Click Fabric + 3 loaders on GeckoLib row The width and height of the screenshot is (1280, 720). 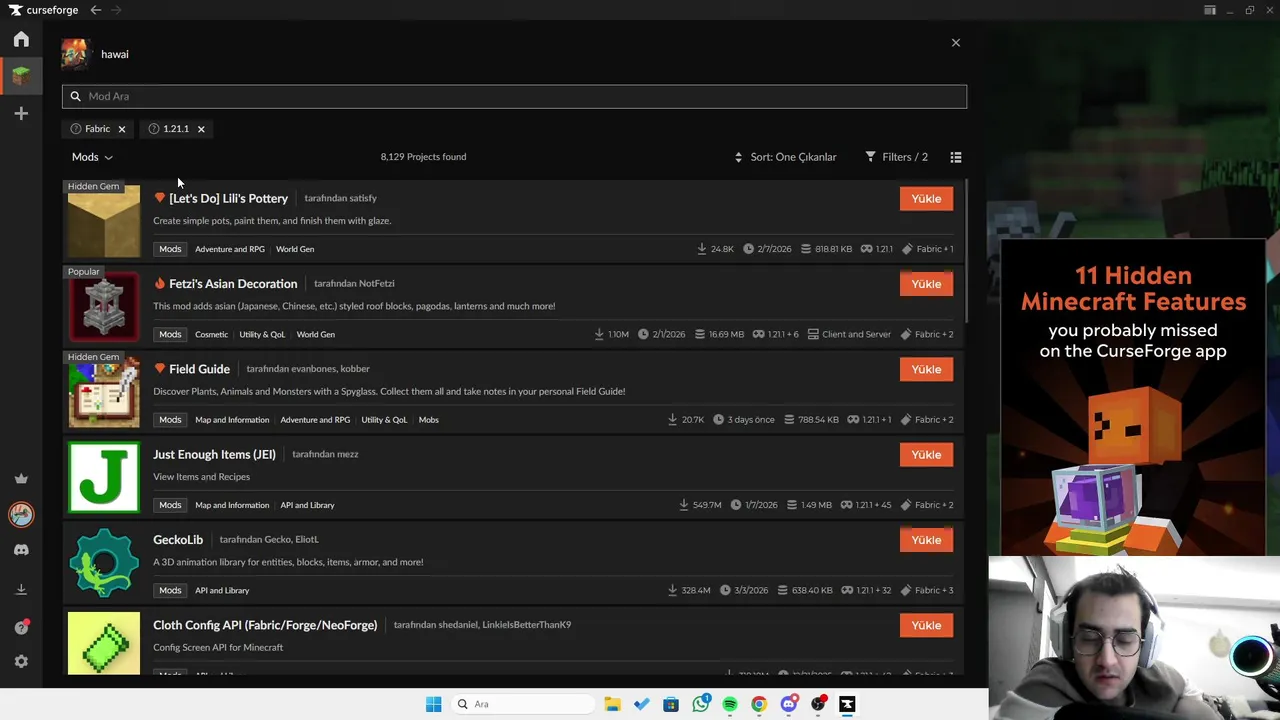point(927,590)
